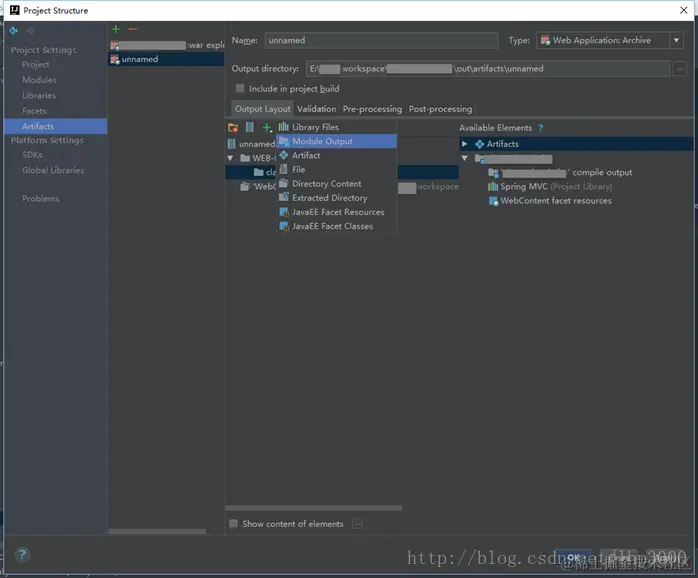The image size is (698, 578).
Task: Click the add copy of green plus dropdown
Action: click(267, 128)
